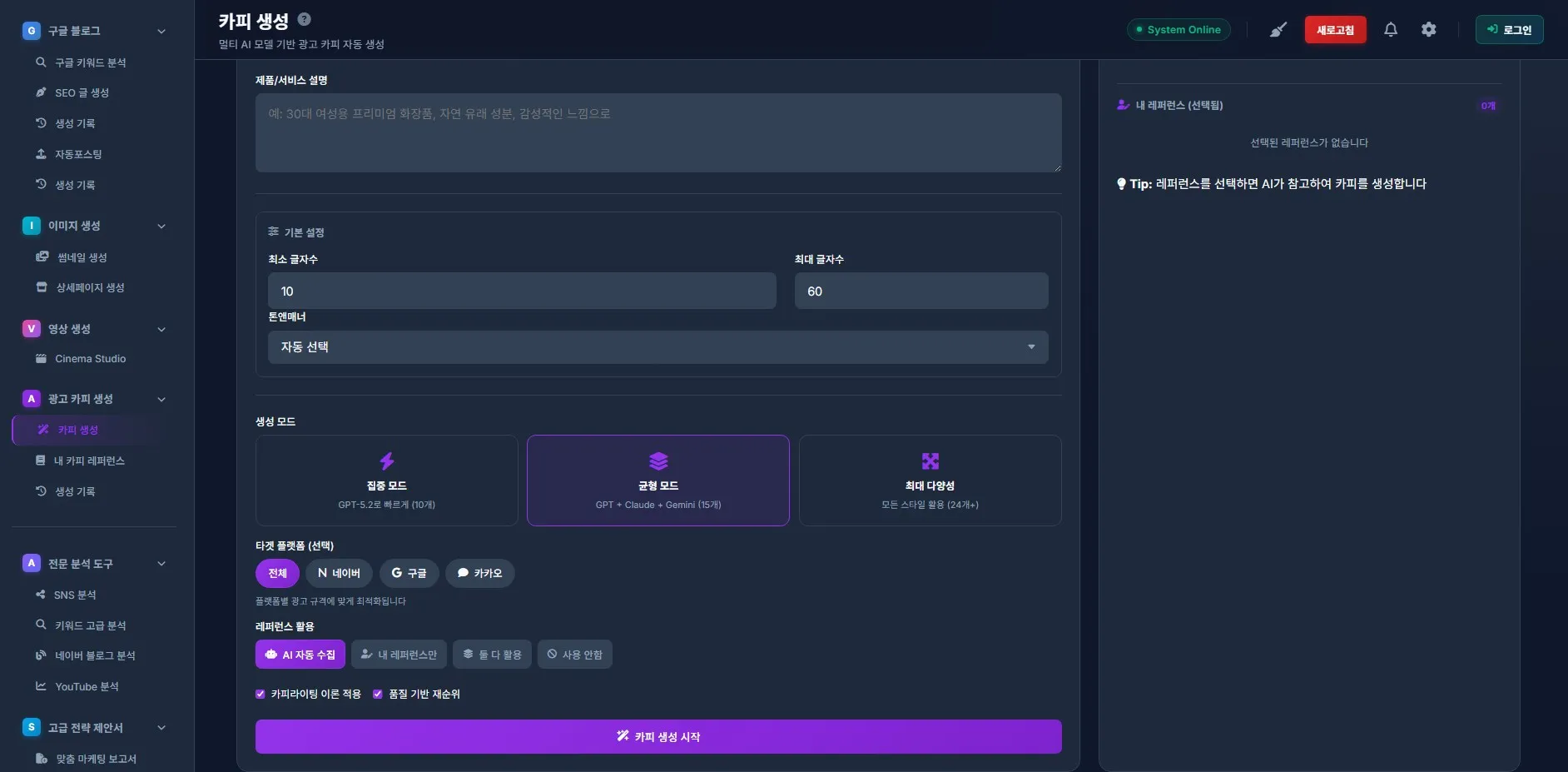Click the 이미지 생성 I badge icon
Viewport: 1568px width, 772px height.
click(x=32, y=226)
